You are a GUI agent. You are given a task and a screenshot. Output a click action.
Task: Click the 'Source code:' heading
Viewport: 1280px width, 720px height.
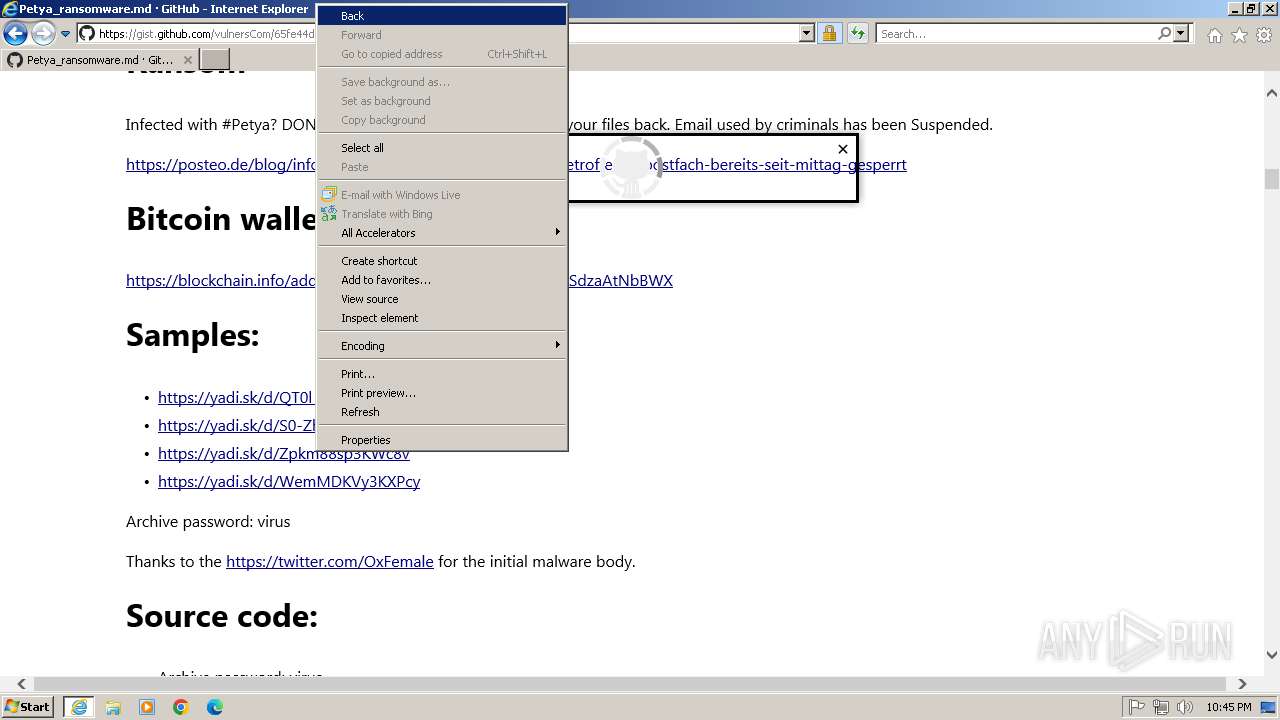[222, 616]
